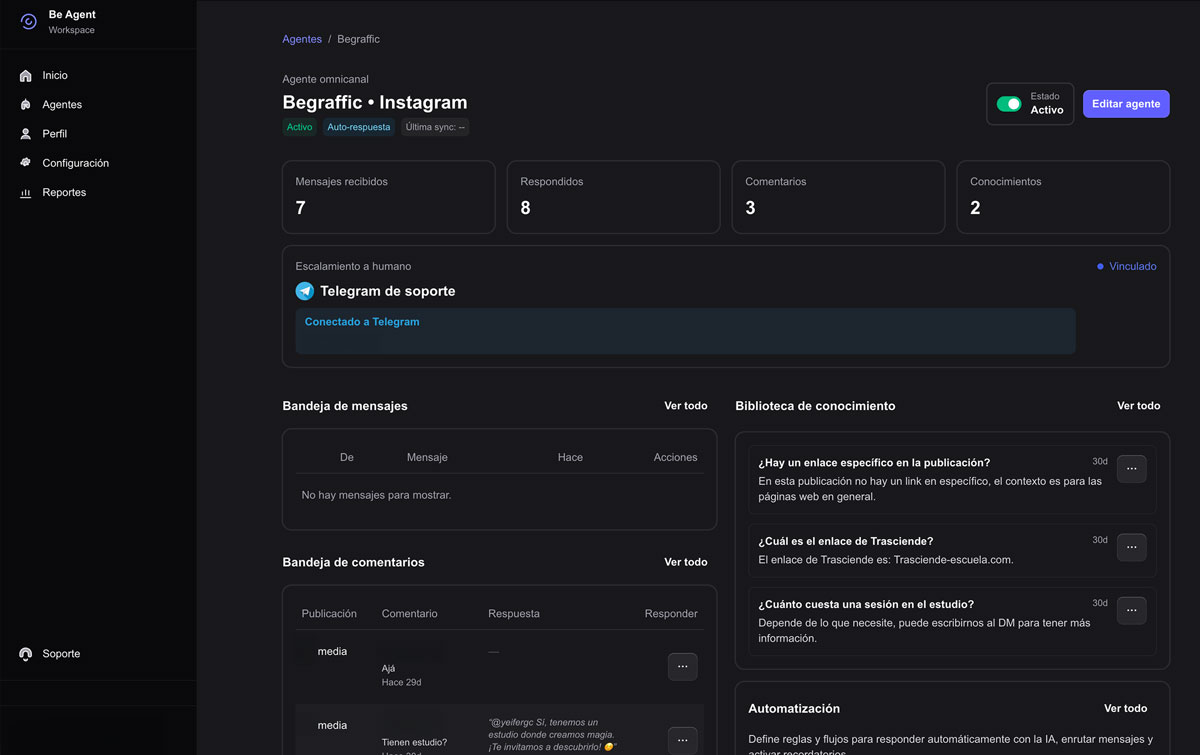
Task: Open the Reportes menu item
Action: (64, 193)
